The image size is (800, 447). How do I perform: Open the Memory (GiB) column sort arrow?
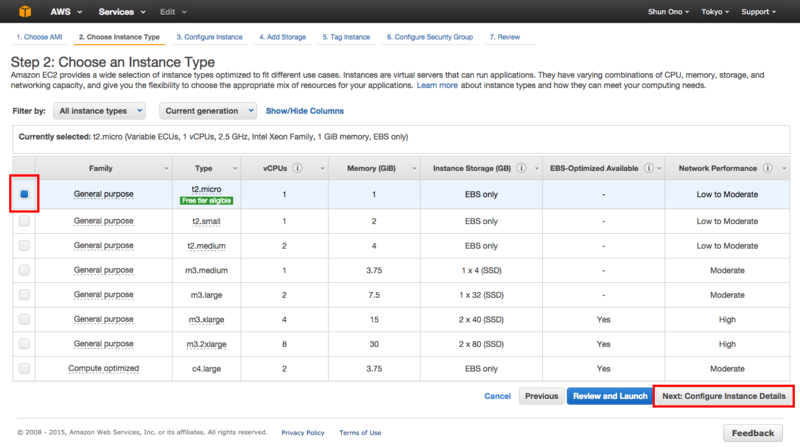coord(414,168)
